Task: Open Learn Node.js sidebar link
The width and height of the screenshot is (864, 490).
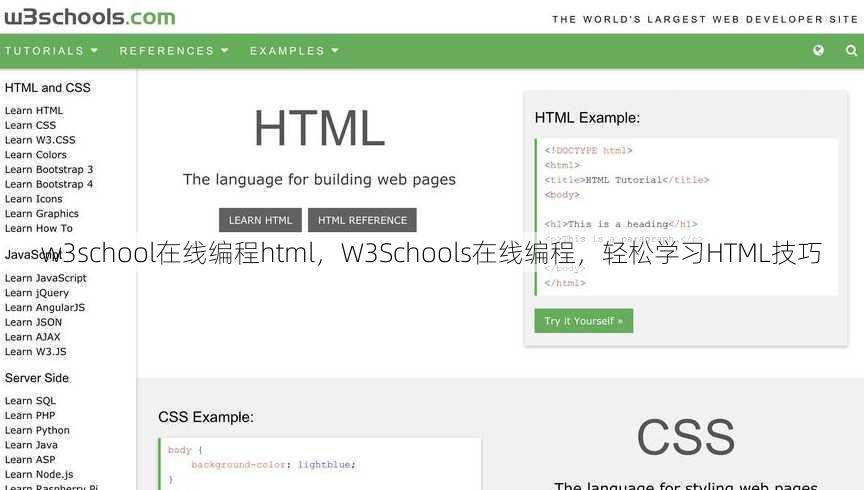Action: click(39, 475)
